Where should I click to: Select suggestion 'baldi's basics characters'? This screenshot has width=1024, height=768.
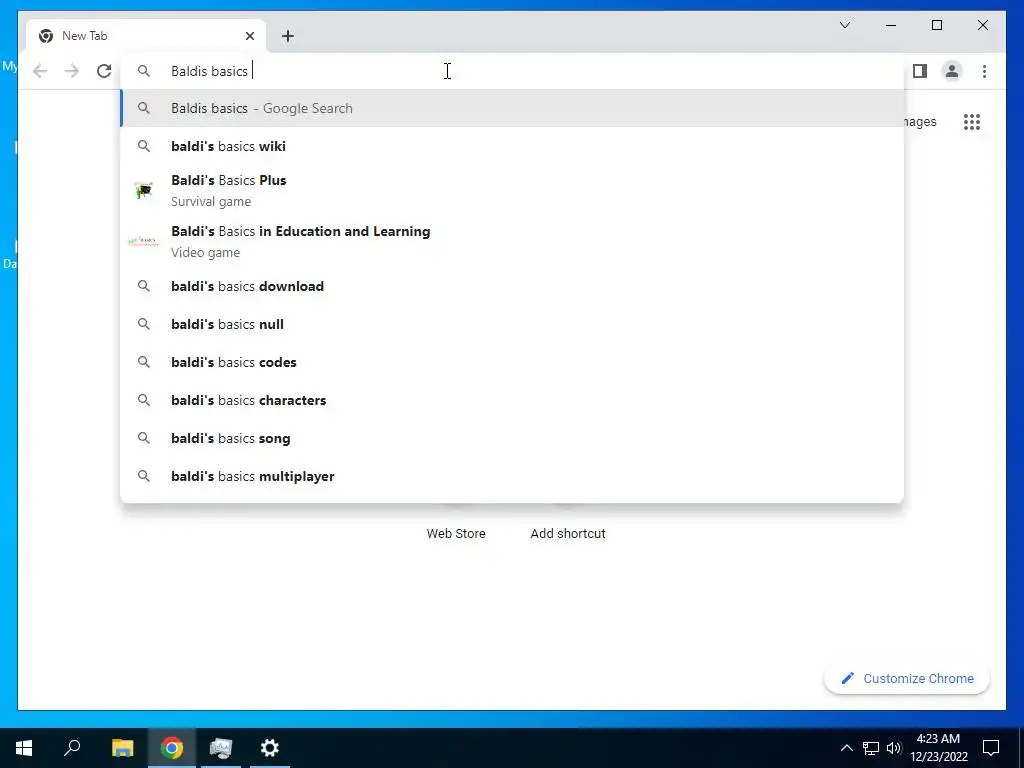coord(513,400)
